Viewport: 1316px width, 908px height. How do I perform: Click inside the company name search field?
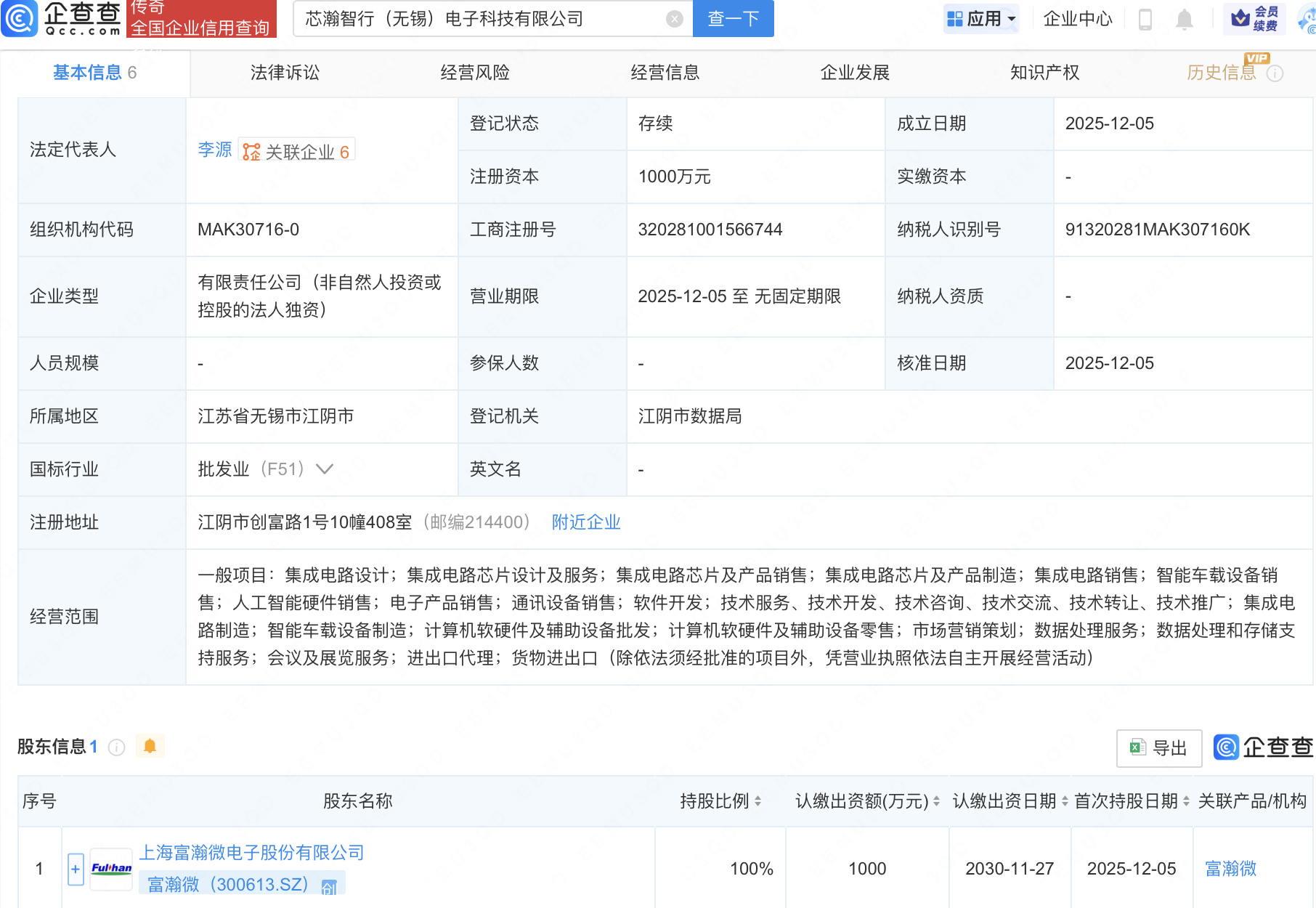click(x=472, y=19)
